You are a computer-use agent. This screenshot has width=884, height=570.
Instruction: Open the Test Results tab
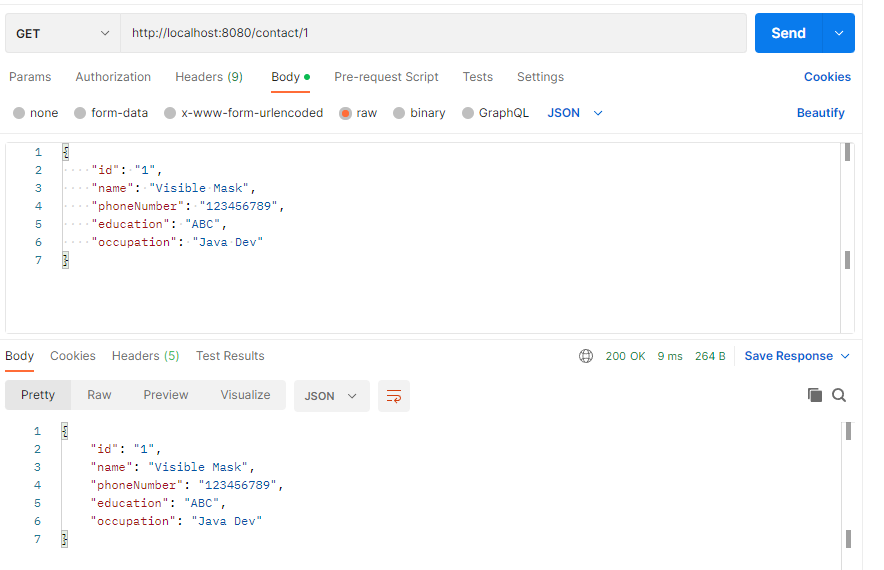[230, 356]
